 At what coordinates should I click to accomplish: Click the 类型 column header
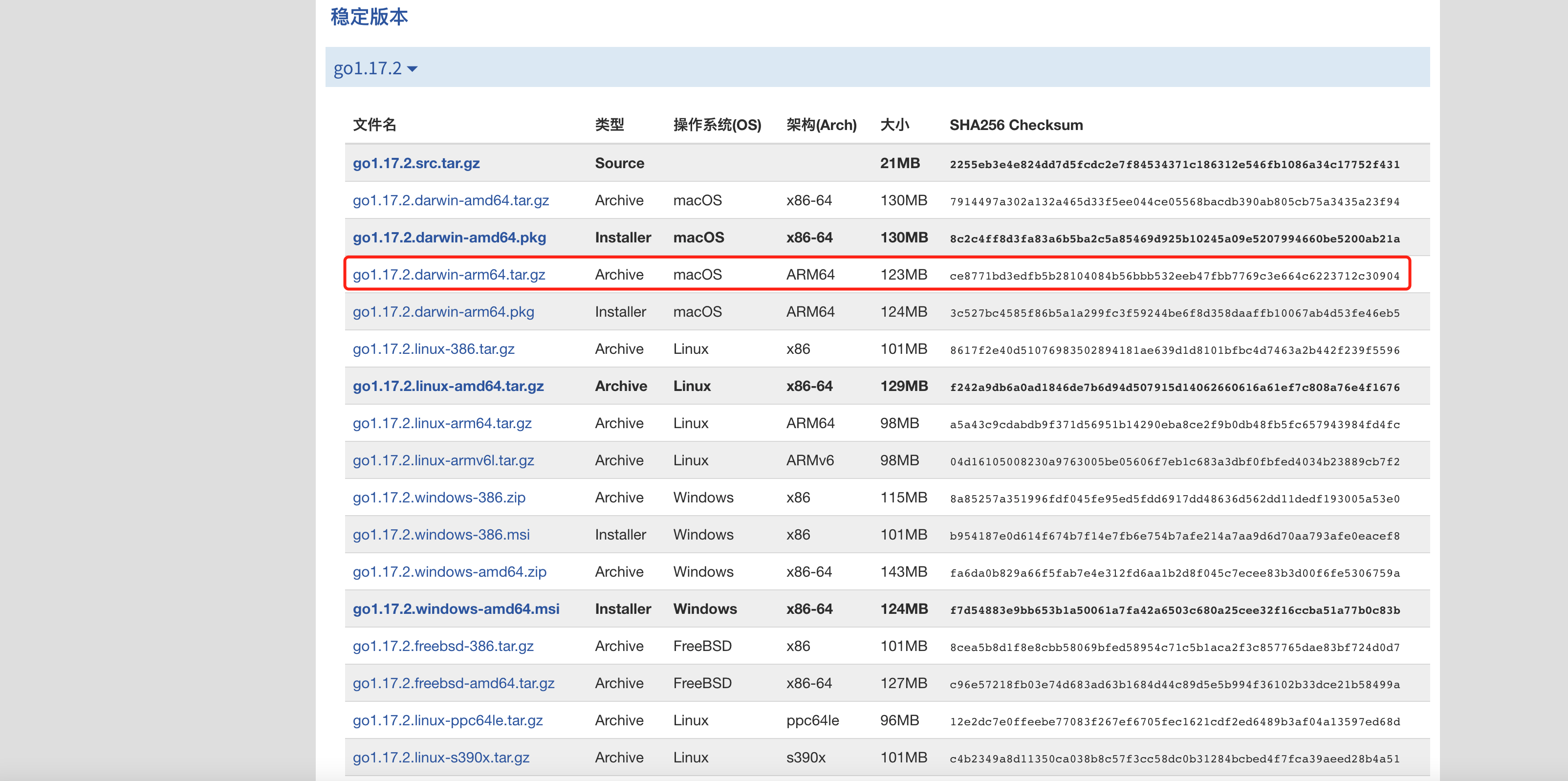click(610, 125)
